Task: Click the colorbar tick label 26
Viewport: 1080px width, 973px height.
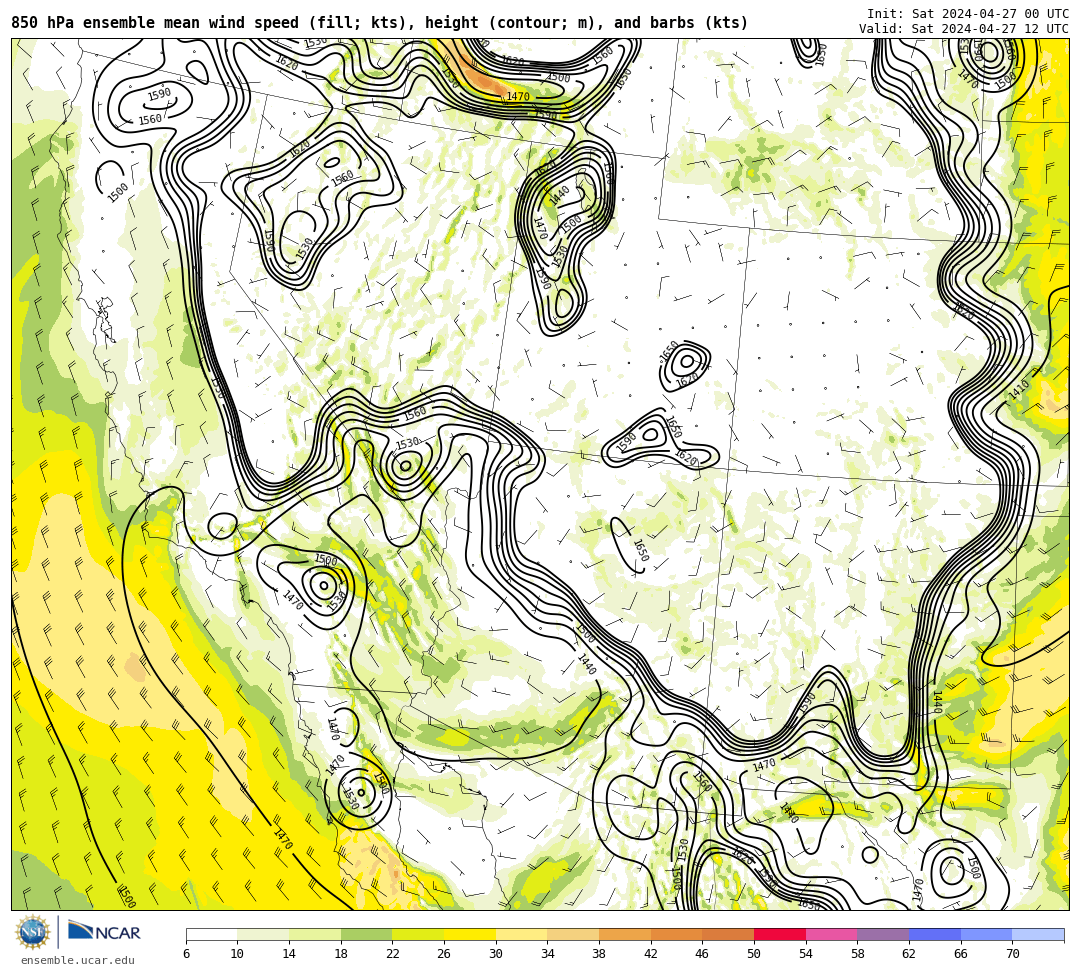Action: (444, 954)
